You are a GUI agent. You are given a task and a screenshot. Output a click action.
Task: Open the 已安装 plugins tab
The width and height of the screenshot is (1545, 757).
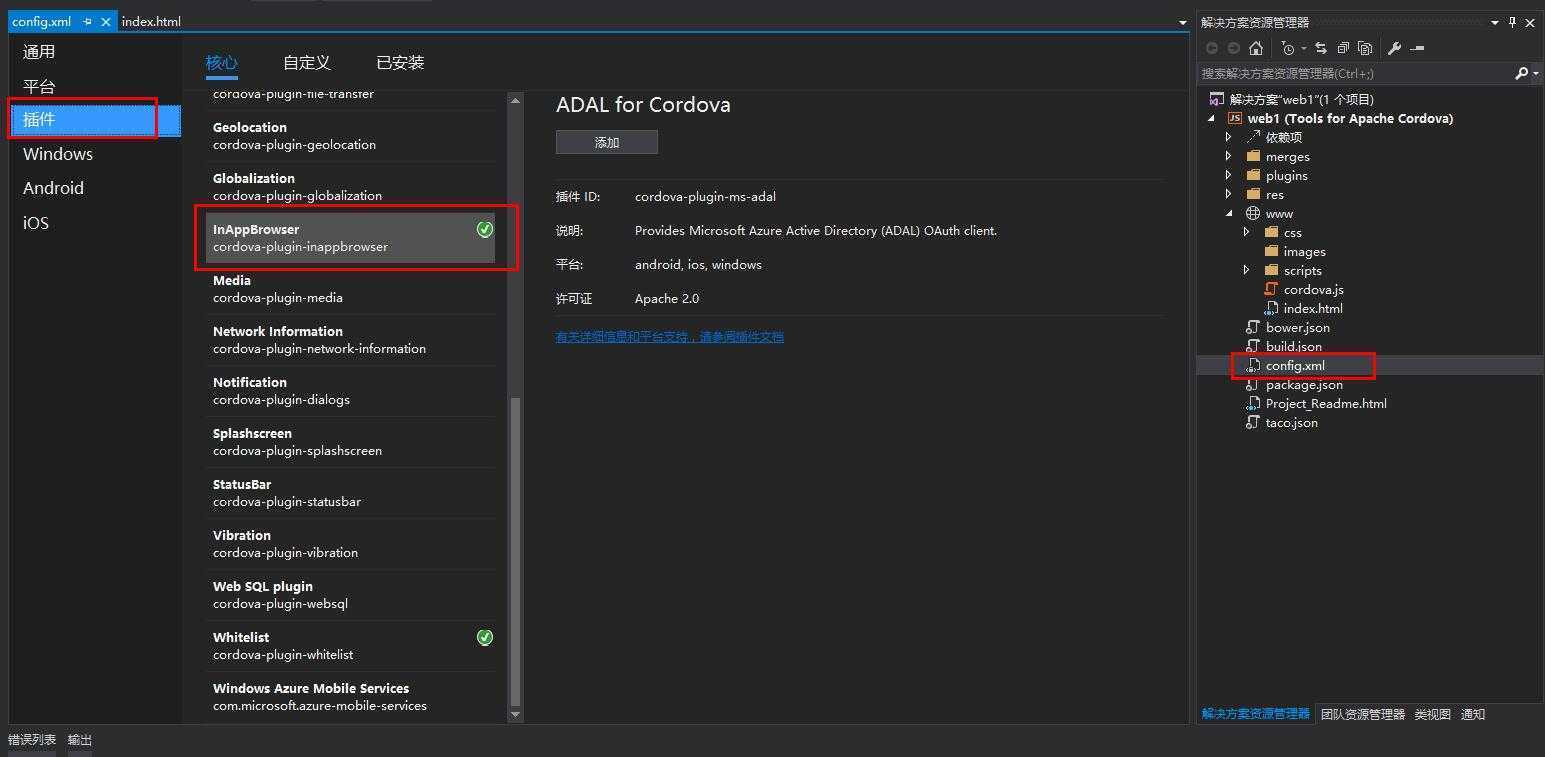400,63
